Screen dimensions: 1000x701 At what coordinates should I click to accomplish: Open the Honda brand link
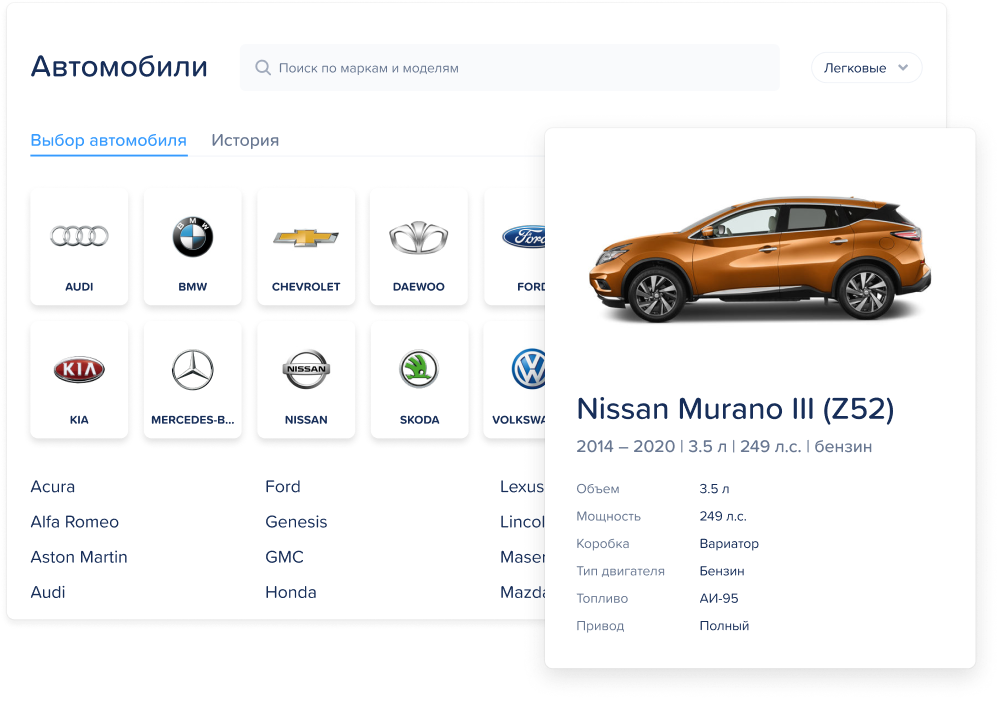(x=291, y=592)
